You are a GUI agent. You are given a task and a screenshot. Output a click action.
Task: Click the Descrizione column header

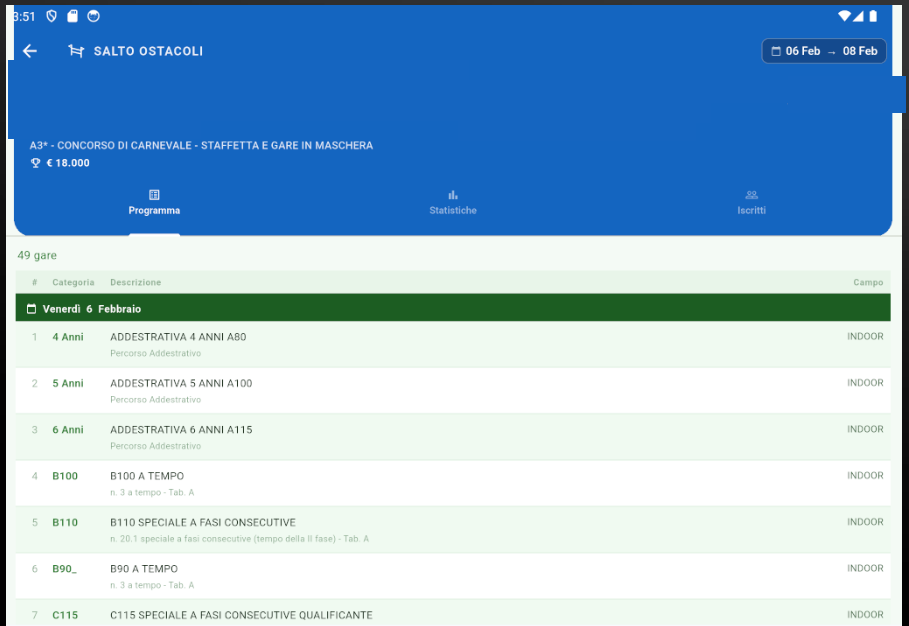point(136,282)
